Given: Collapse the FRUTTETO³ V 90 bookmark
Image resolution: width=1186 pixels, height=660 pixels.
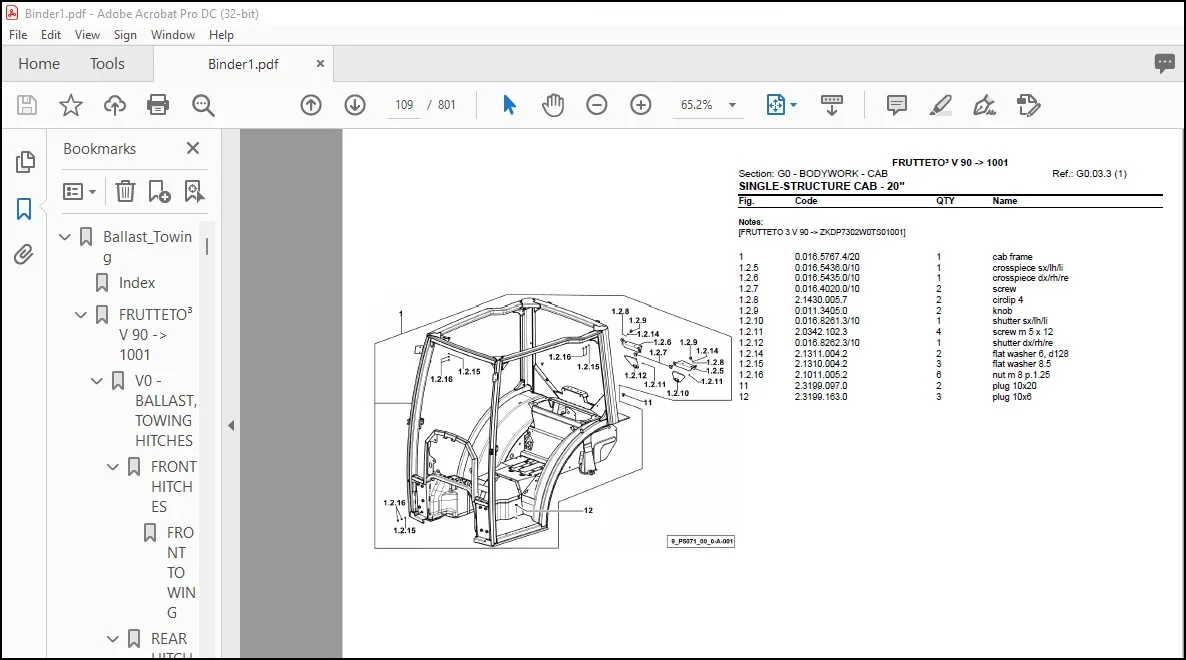Looking at the screenshot, I should [x=81, y=315].
